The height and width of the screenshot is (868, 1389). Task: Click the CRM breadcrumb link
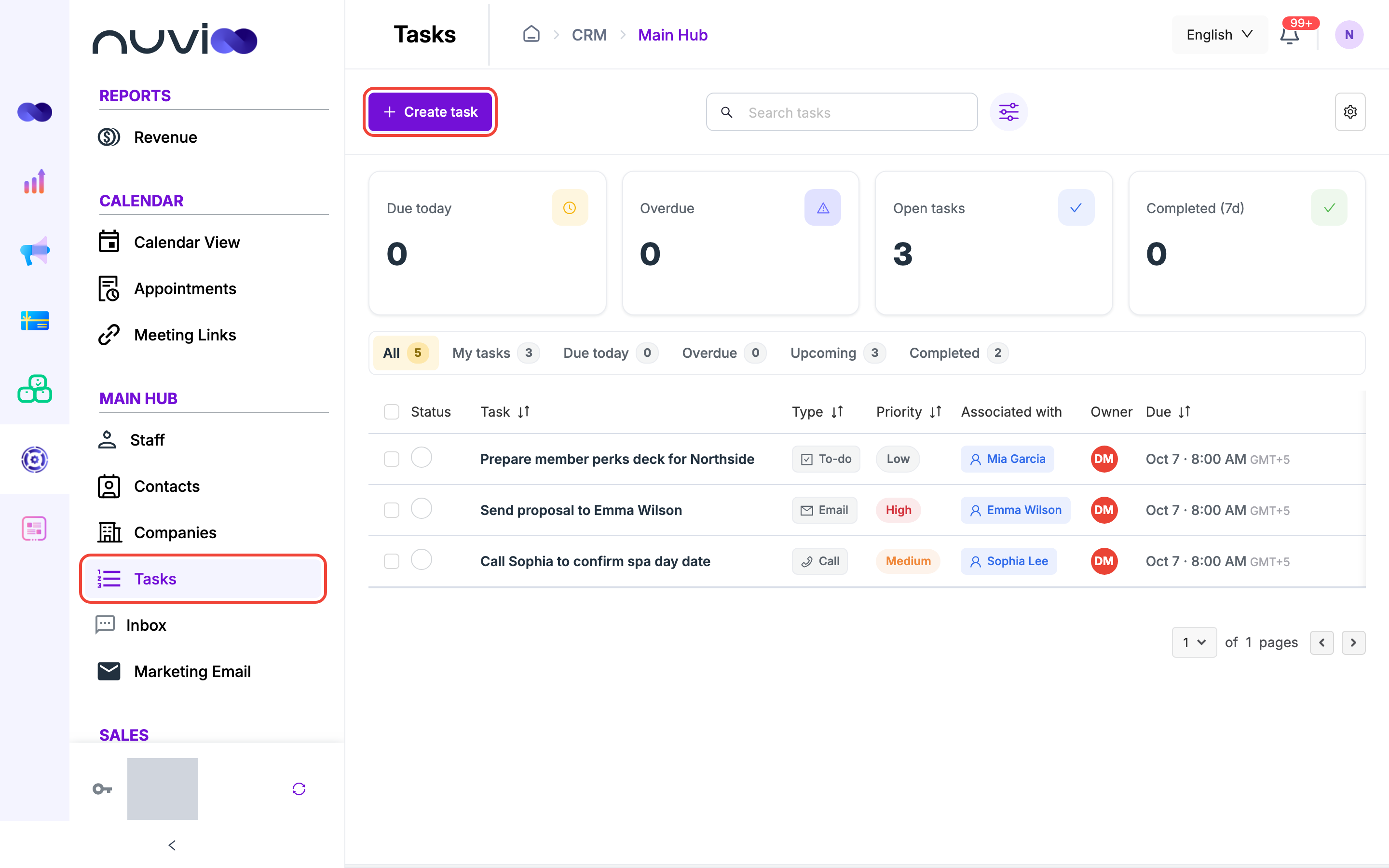pos(589,34)
